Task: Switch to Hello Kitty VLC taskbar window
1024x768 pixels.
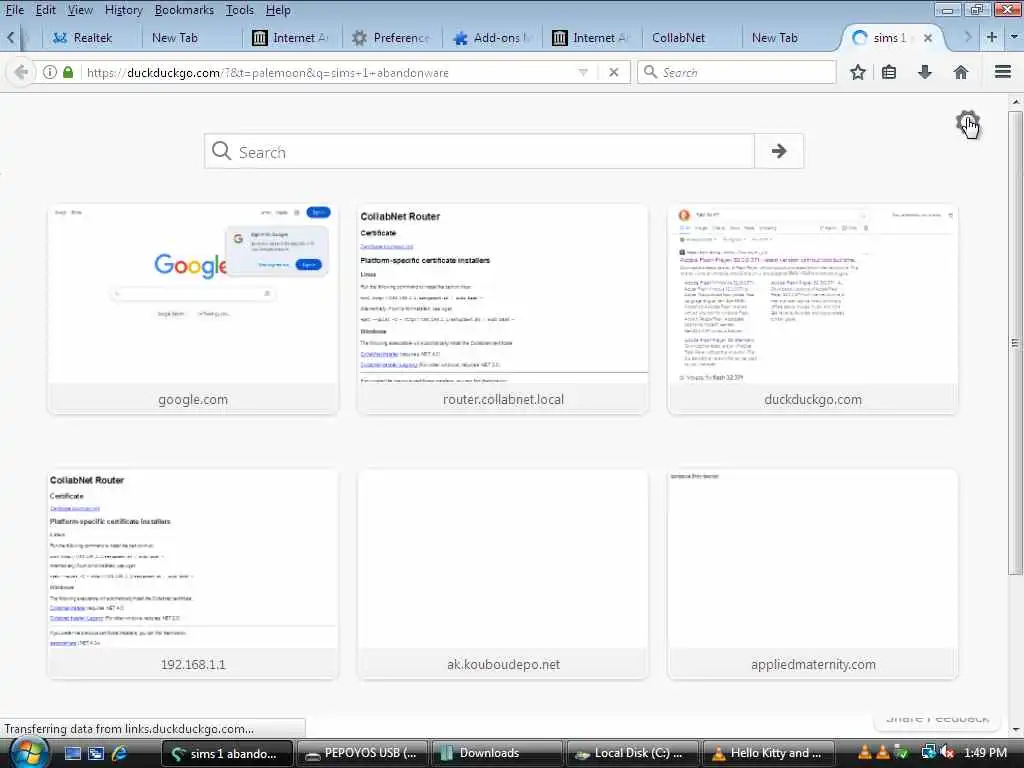Action: point(767,753)
